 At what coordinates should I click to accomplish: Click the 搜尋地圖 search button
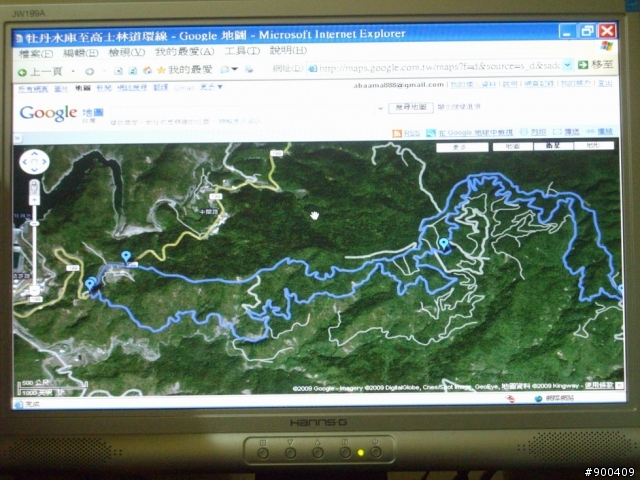[411, 107]
